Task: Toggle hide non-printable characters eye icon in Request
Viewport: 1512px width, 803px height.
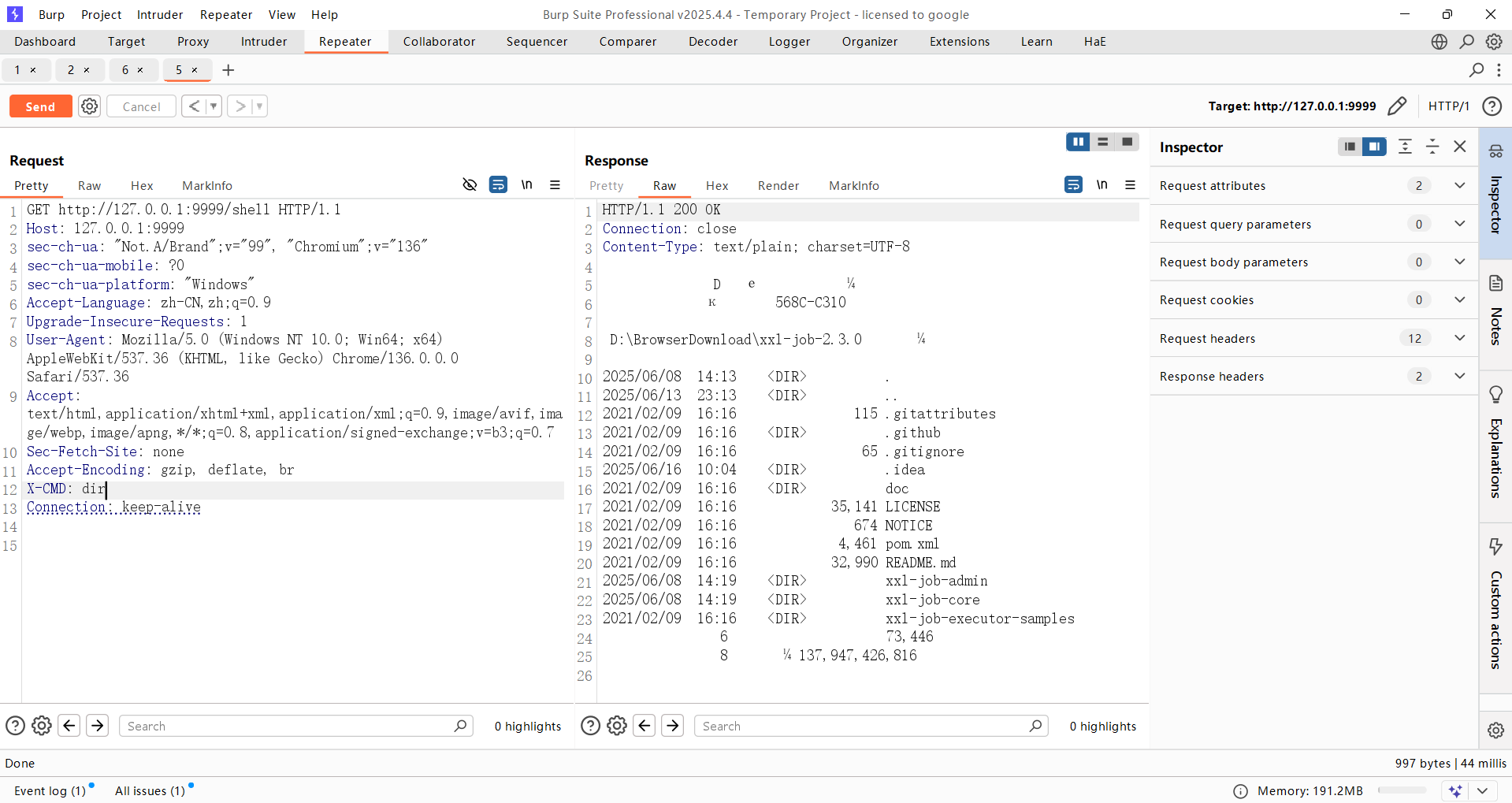Action: 470,184
